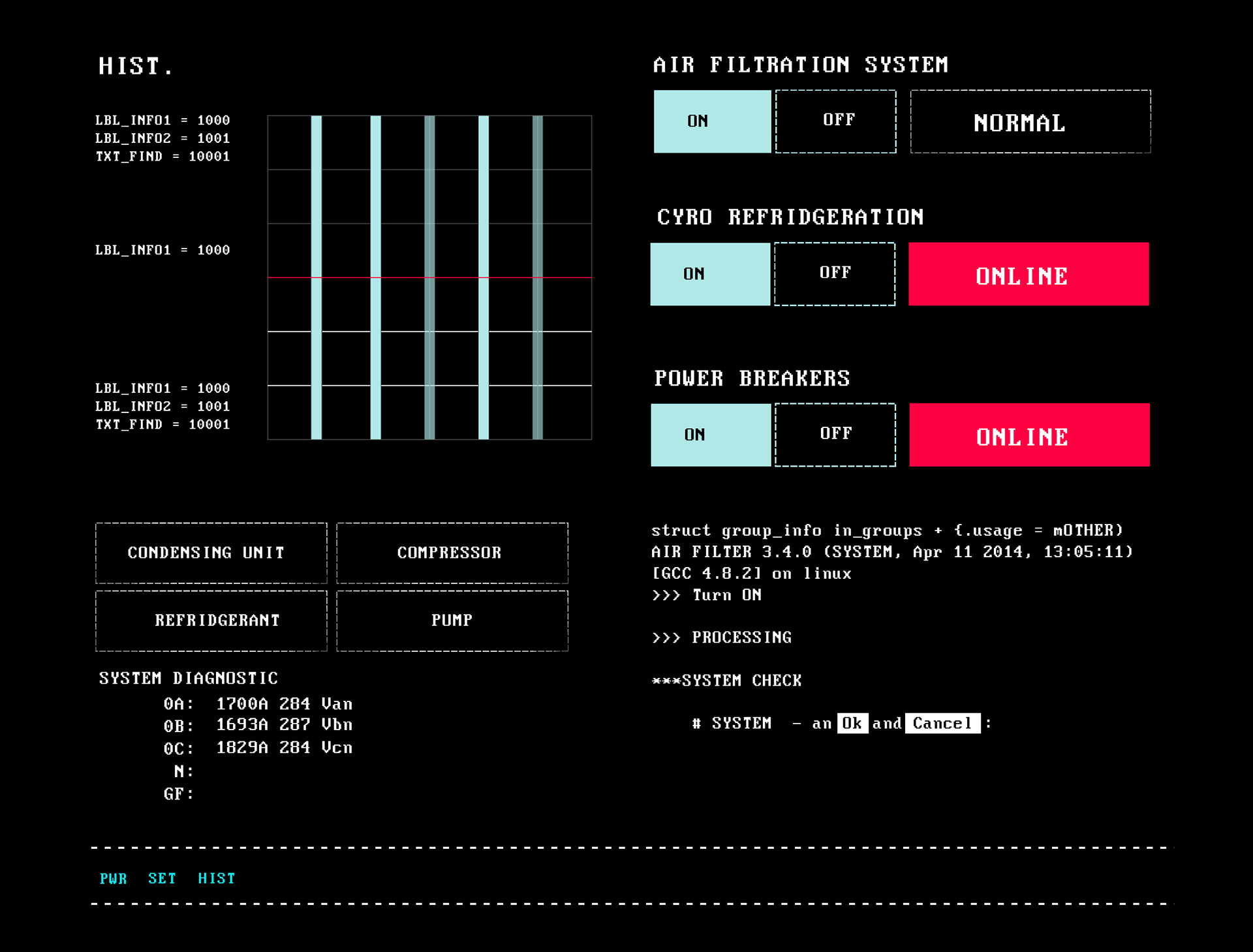Click the first bright bar in histogram
The height and width of the screenshot is (952, 1253).
pos(317,196)
